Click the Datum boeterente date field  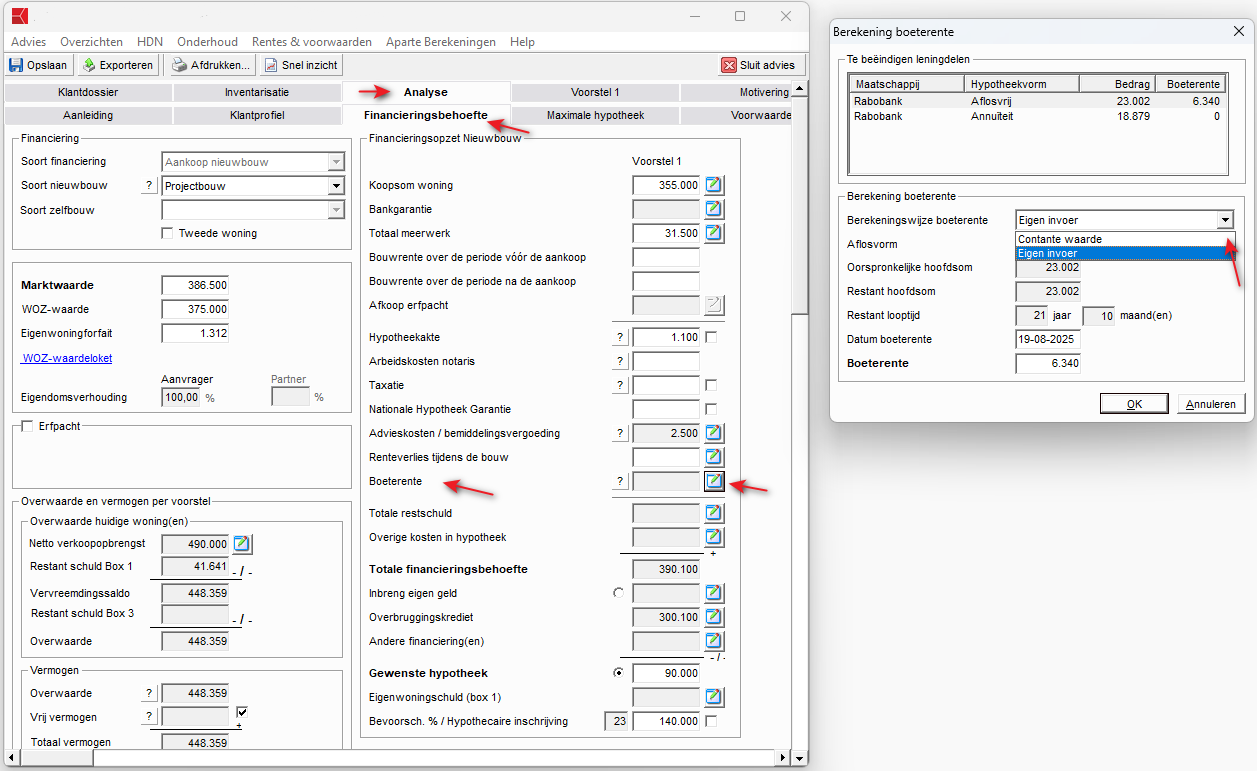click(x=1048, y=339)
